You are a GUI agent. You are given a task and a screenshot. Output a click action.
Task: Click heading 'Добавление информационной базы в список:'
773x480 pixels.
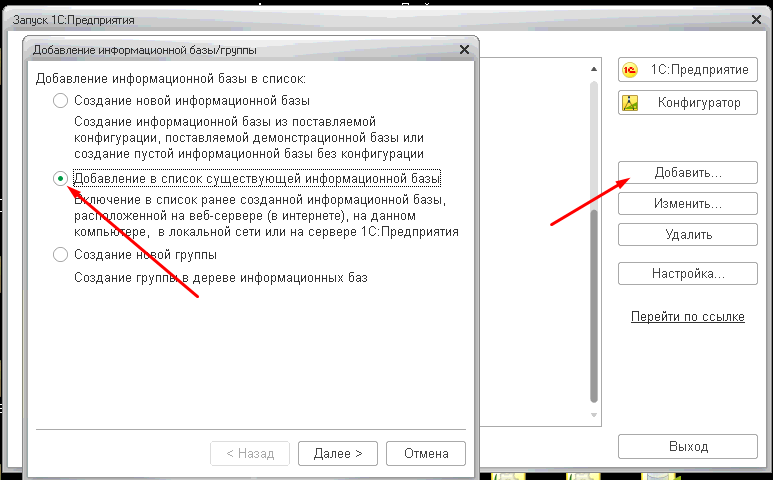(171, 79)
